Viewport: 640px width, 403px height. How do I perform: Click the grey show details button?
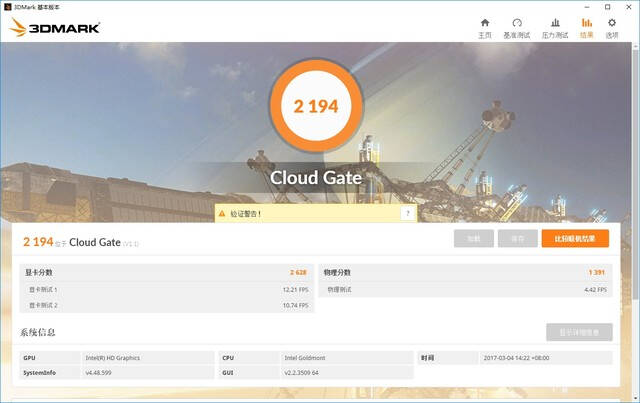click(x=579, y=332)
